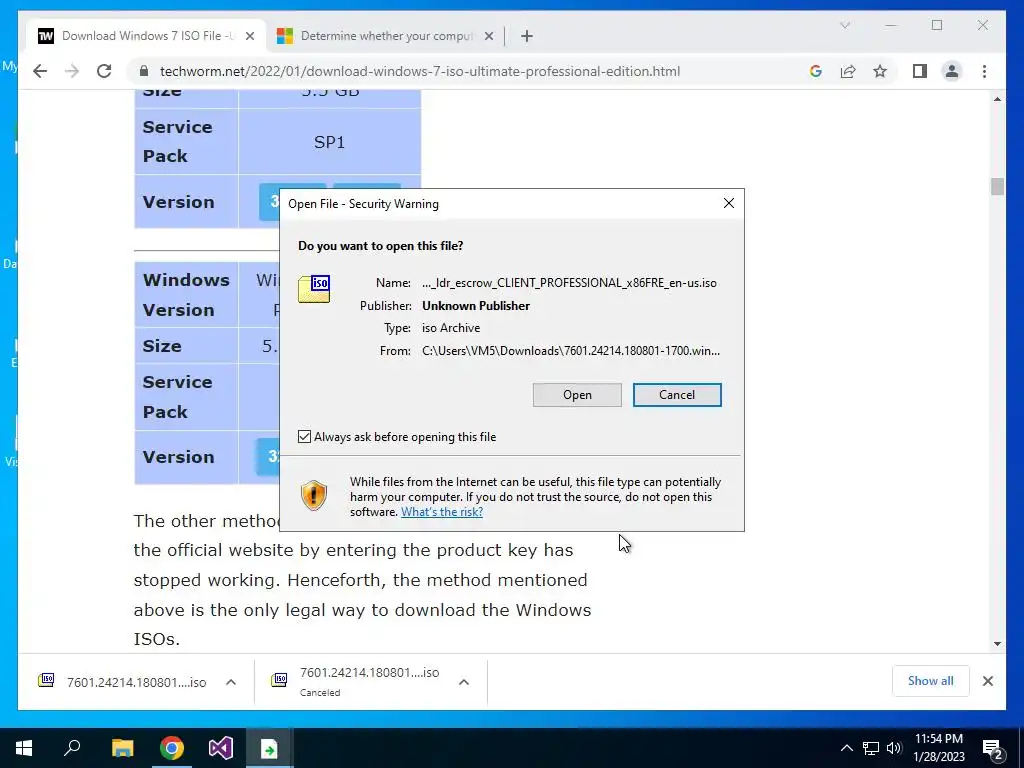This screenshot has height=768, width=1024.
Task: Click the page's vertical scrollbar thumb
Action: point(997,186)
